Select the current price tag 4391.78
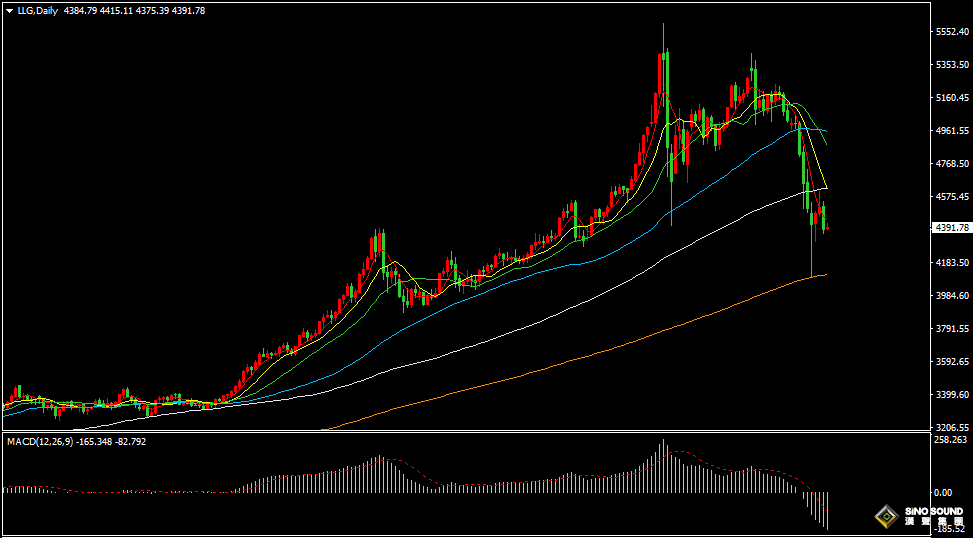 (x=950, y=228)
